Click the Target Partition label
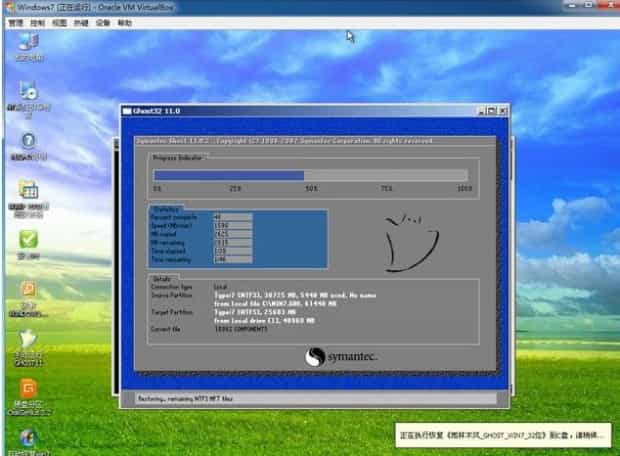The image size is (620, 456). point(172,312)
